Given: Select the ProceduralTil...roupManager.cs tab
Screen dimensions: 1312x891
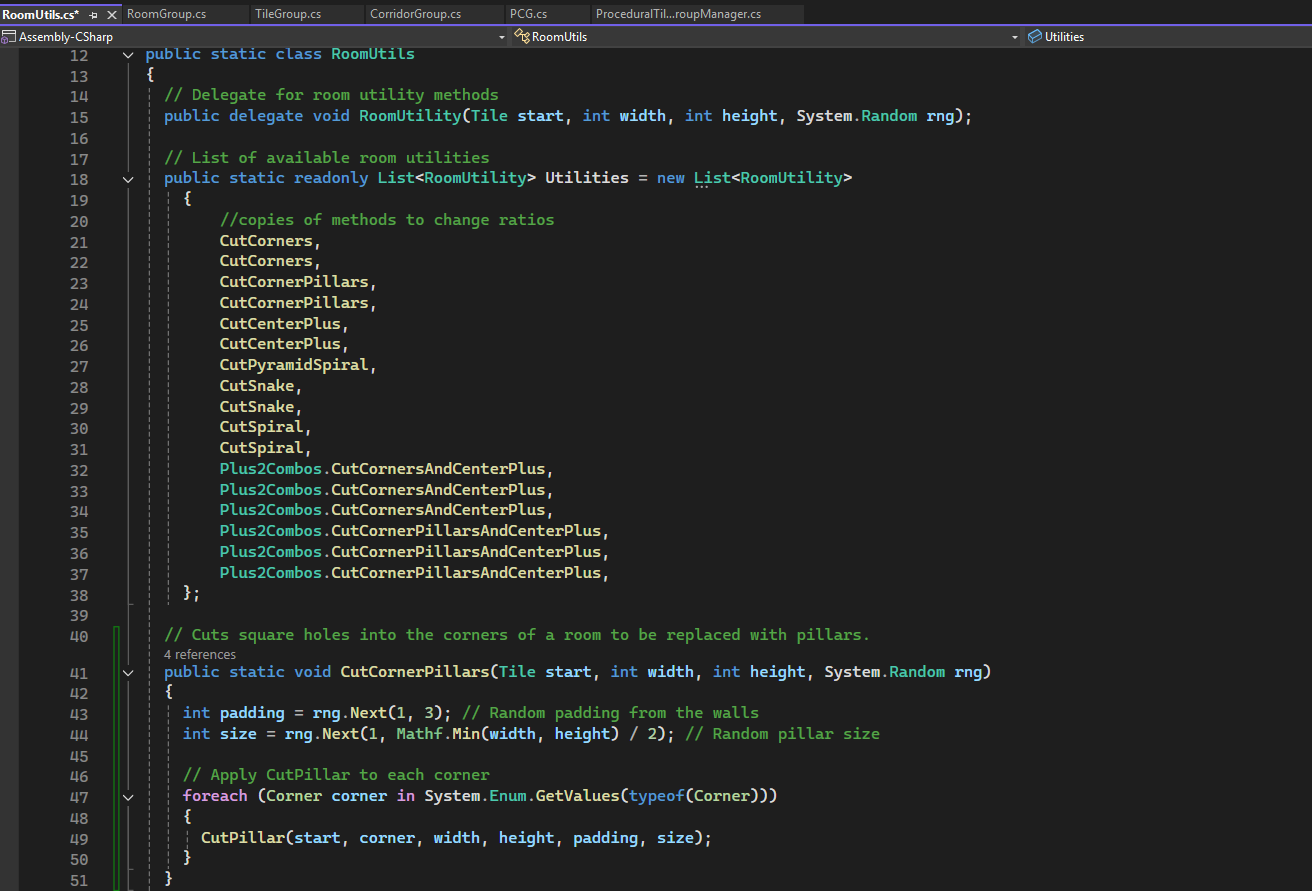Looking at the screenshot, I should coord(678,14).
